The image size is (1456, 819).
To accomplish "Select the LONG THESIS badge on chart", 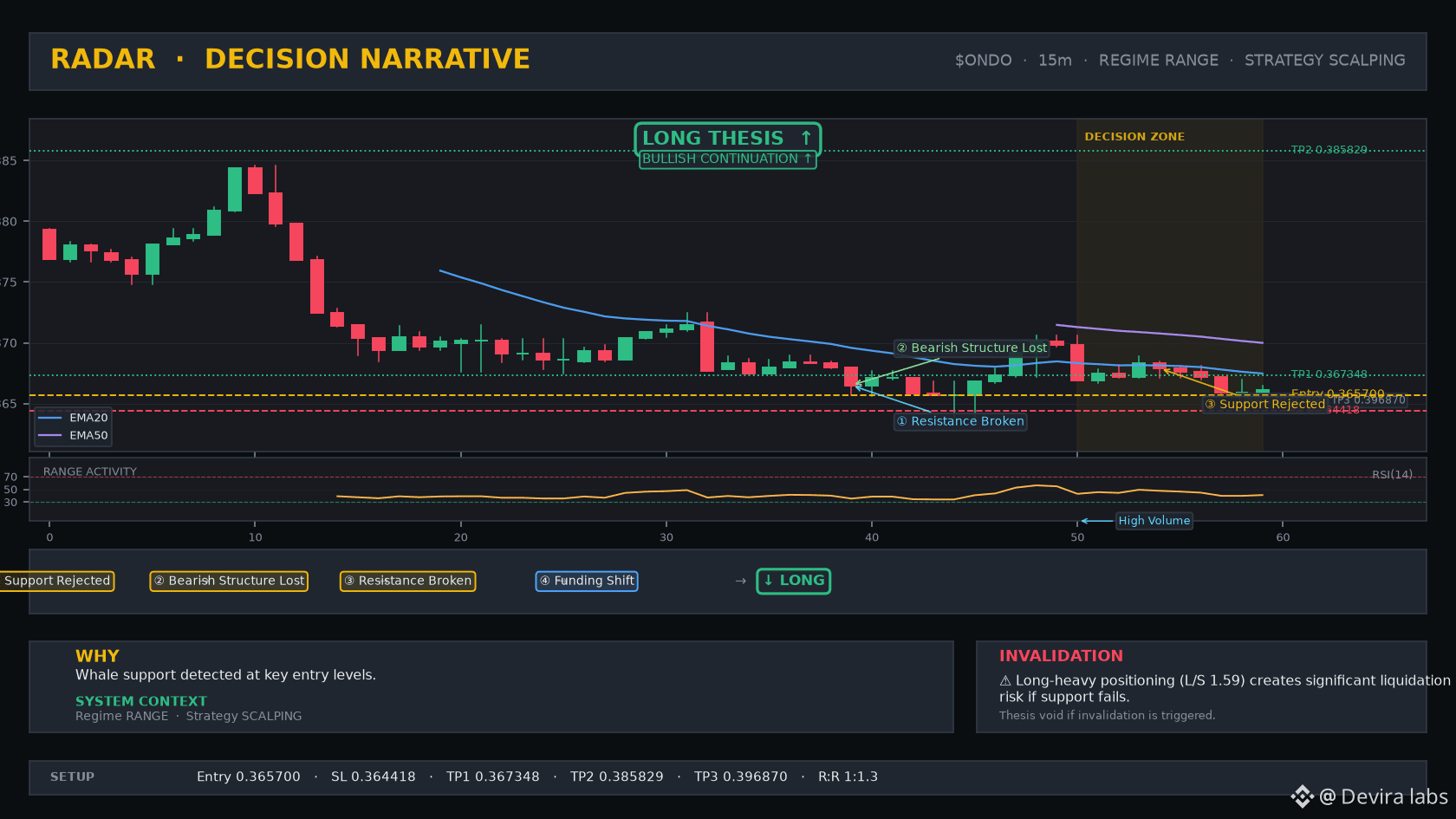I will [x=727, y=138].
